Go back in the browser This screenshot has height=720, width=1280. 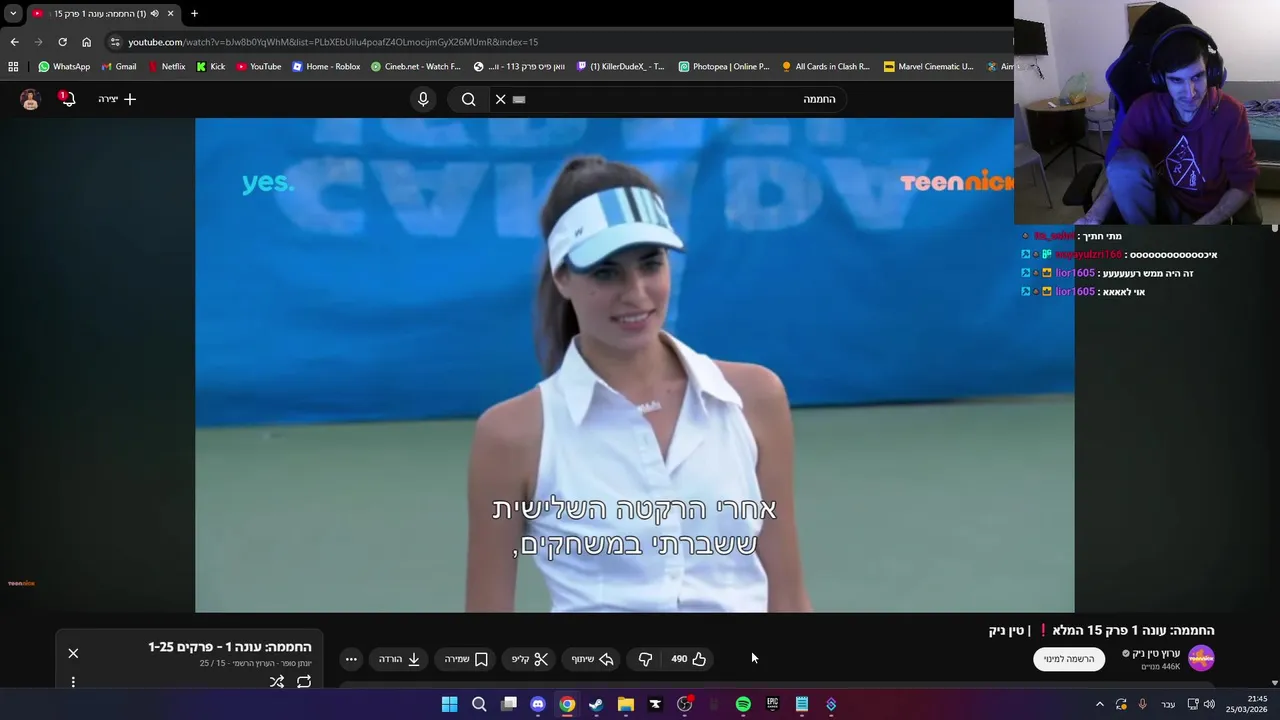click(x=14, y=42)
